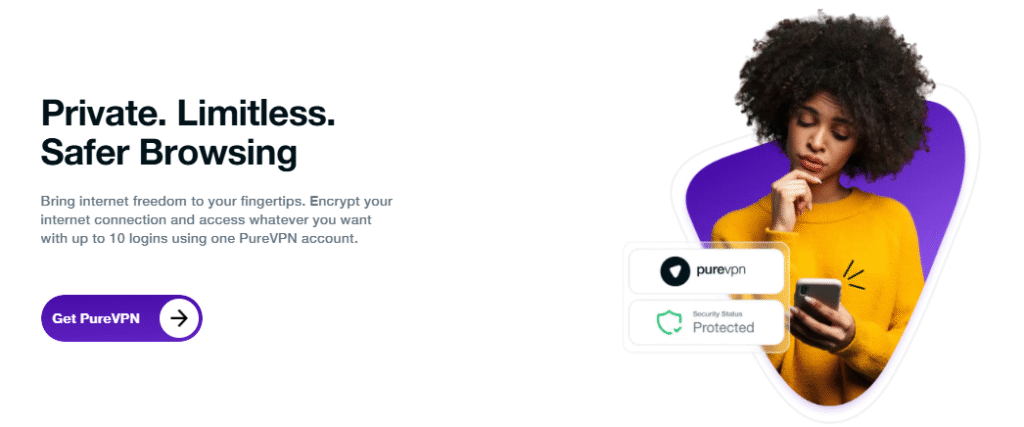Screen dimensions: 1024x427
Task: Click the 'Get PureVPN' label text
Action: [96, 318]
